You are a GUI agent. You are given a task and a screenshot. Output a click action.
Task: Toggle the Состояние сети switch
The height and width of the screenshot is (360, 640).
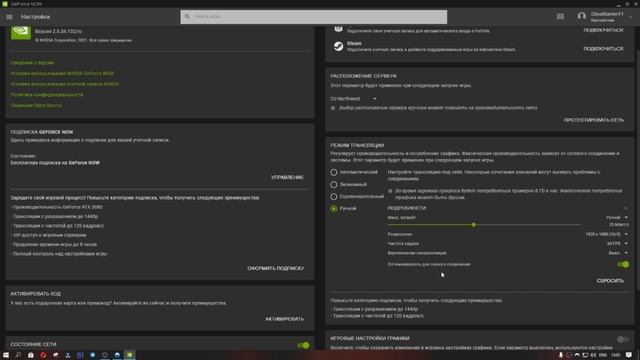(303, 345)
